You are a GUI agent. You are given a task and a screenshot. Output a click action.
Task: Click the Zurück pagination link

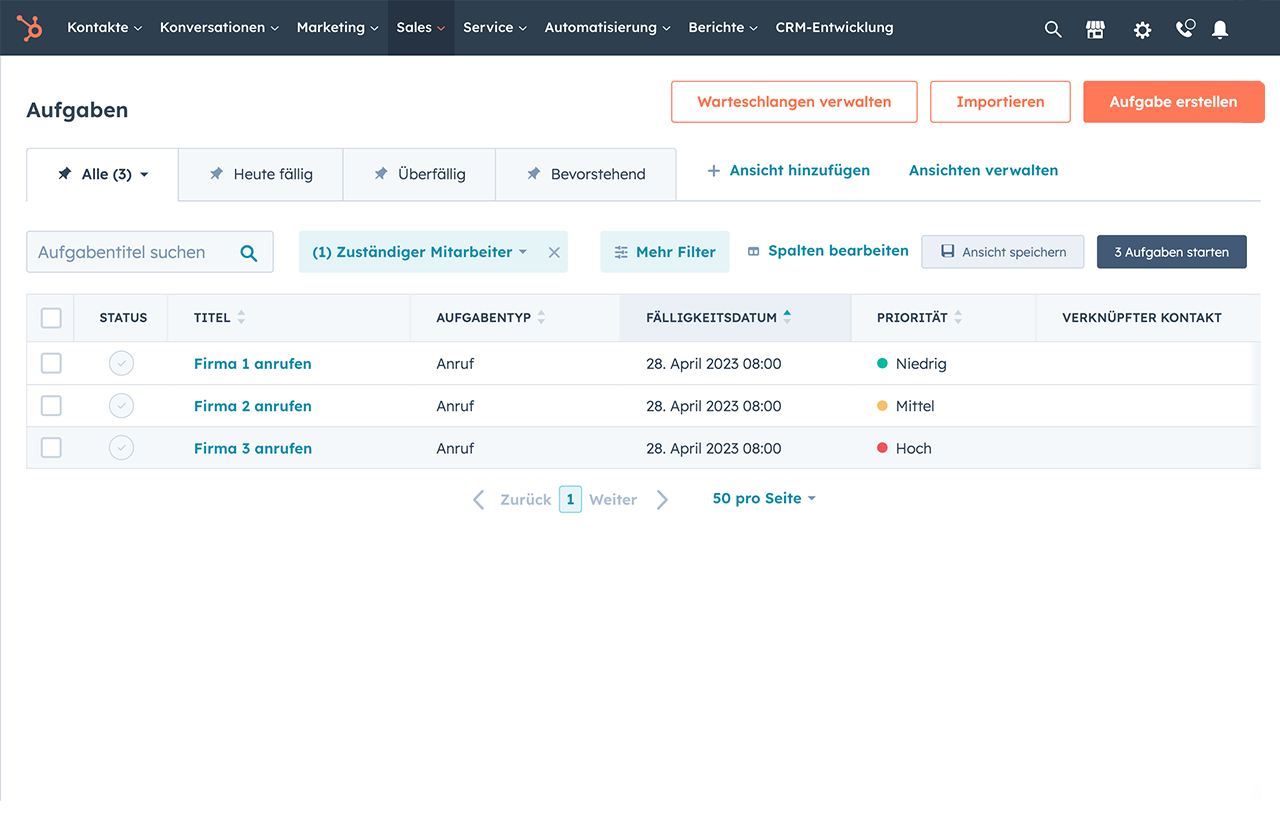point(526,499)
